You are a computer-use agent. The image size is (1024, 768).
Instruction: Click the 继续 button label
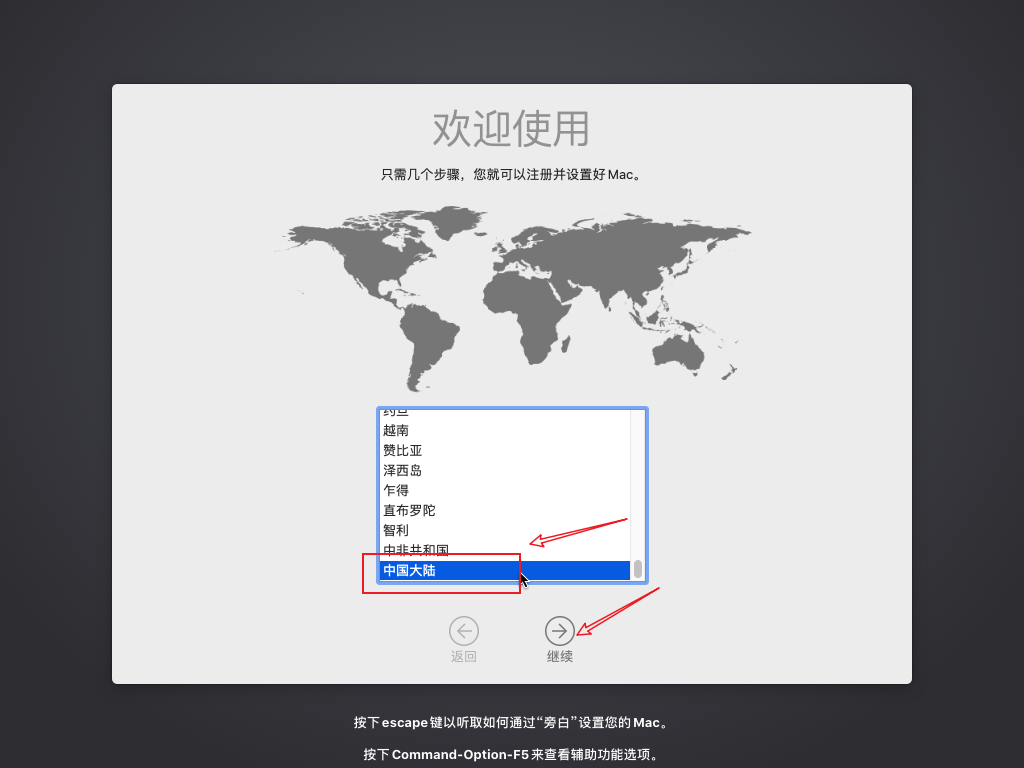pyautogui.click(x=559, y=655)
